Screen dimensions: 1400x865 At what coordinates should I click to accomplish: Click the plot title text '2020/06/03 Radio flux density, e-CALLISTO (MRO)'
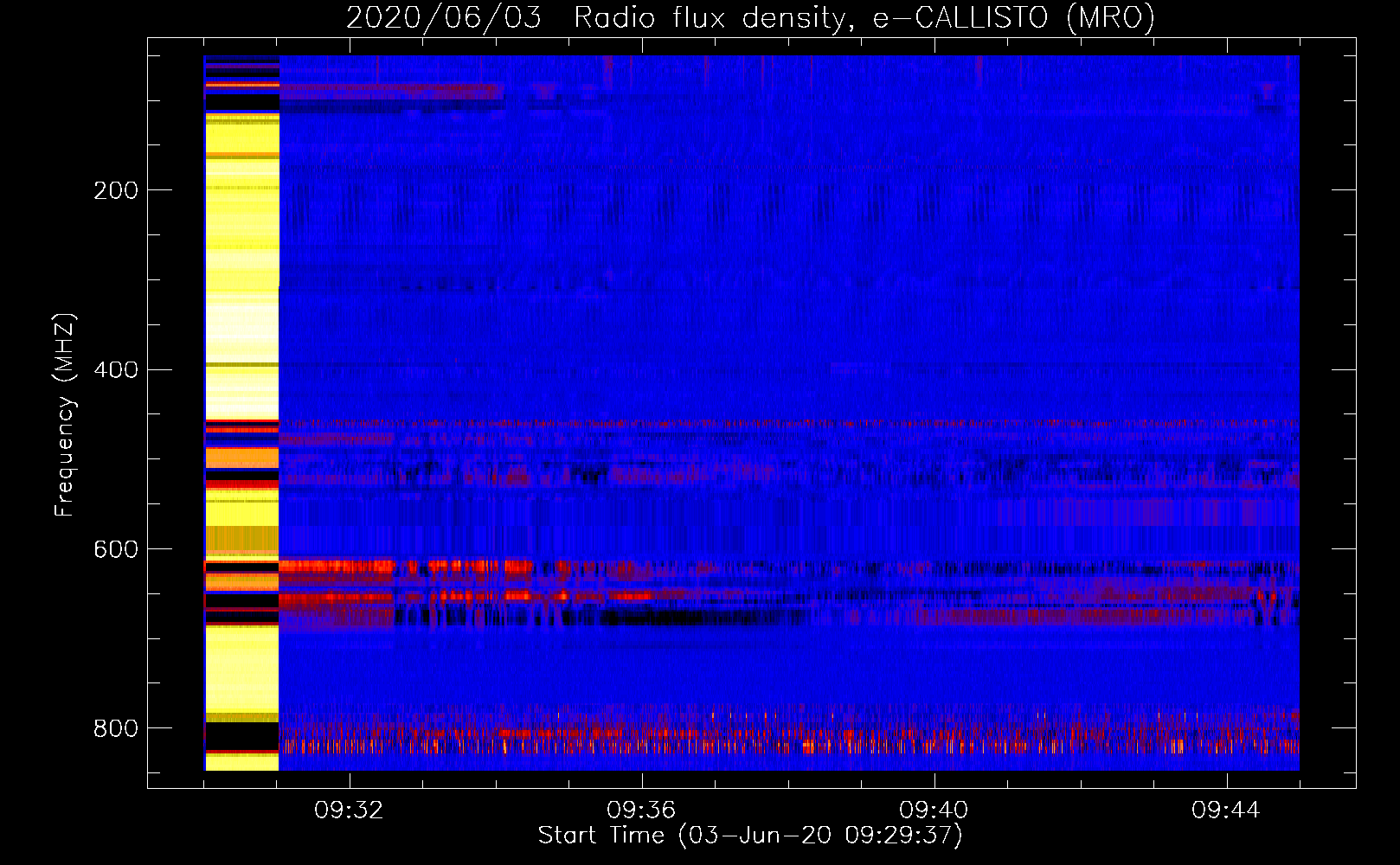[750, 17]
